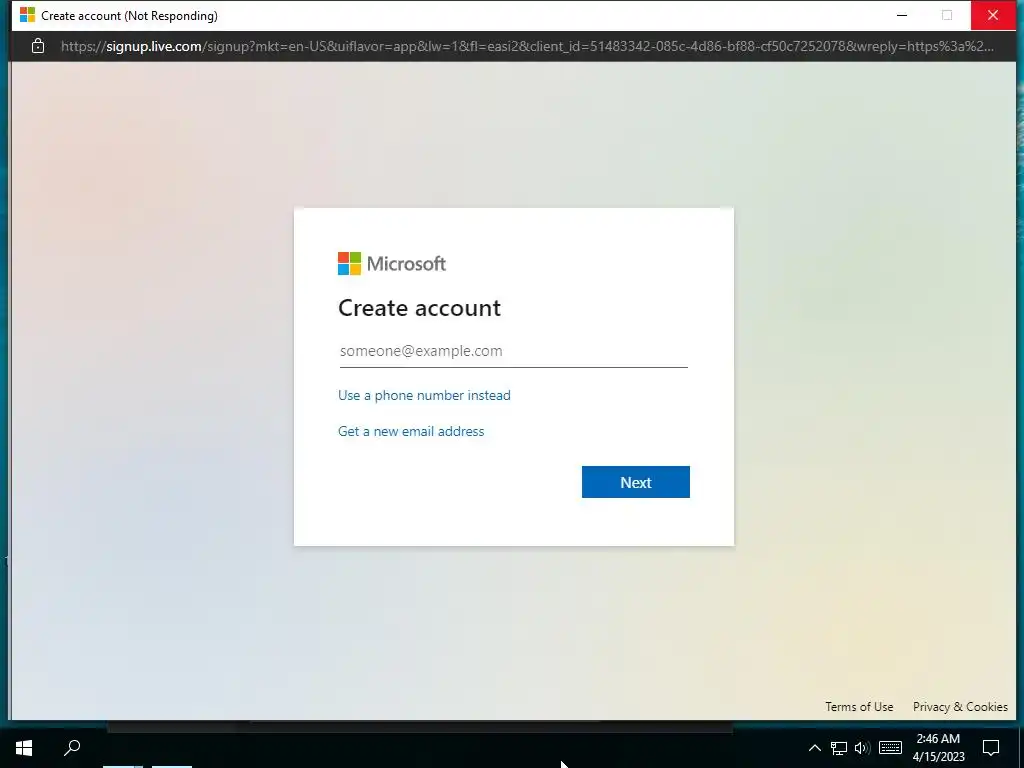Open touch keyboard tray icon

pyautogui.click(x=890, y=748)
